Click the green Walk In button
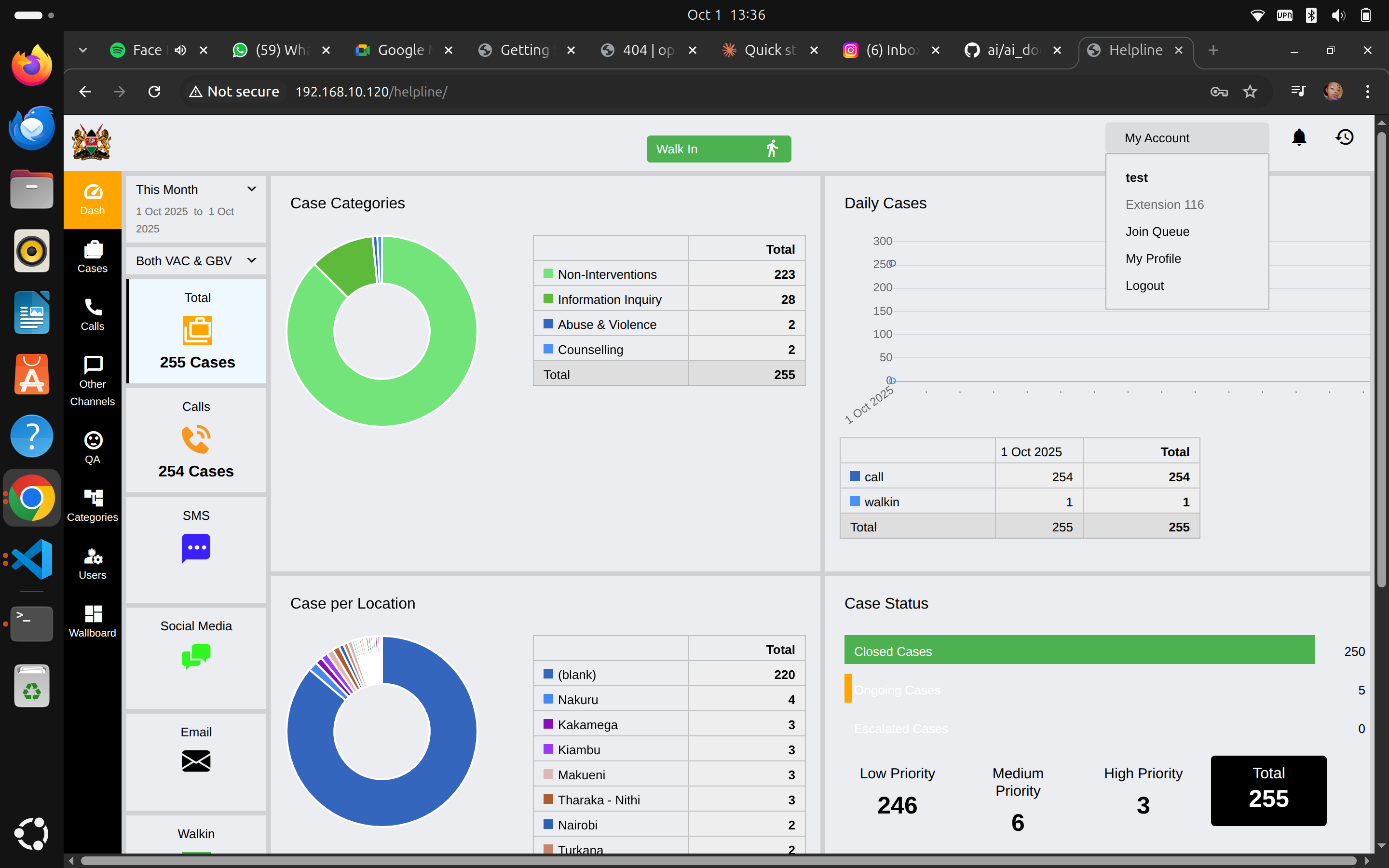The height and width of the screenshot is (868, 1389). pos(719,149)
